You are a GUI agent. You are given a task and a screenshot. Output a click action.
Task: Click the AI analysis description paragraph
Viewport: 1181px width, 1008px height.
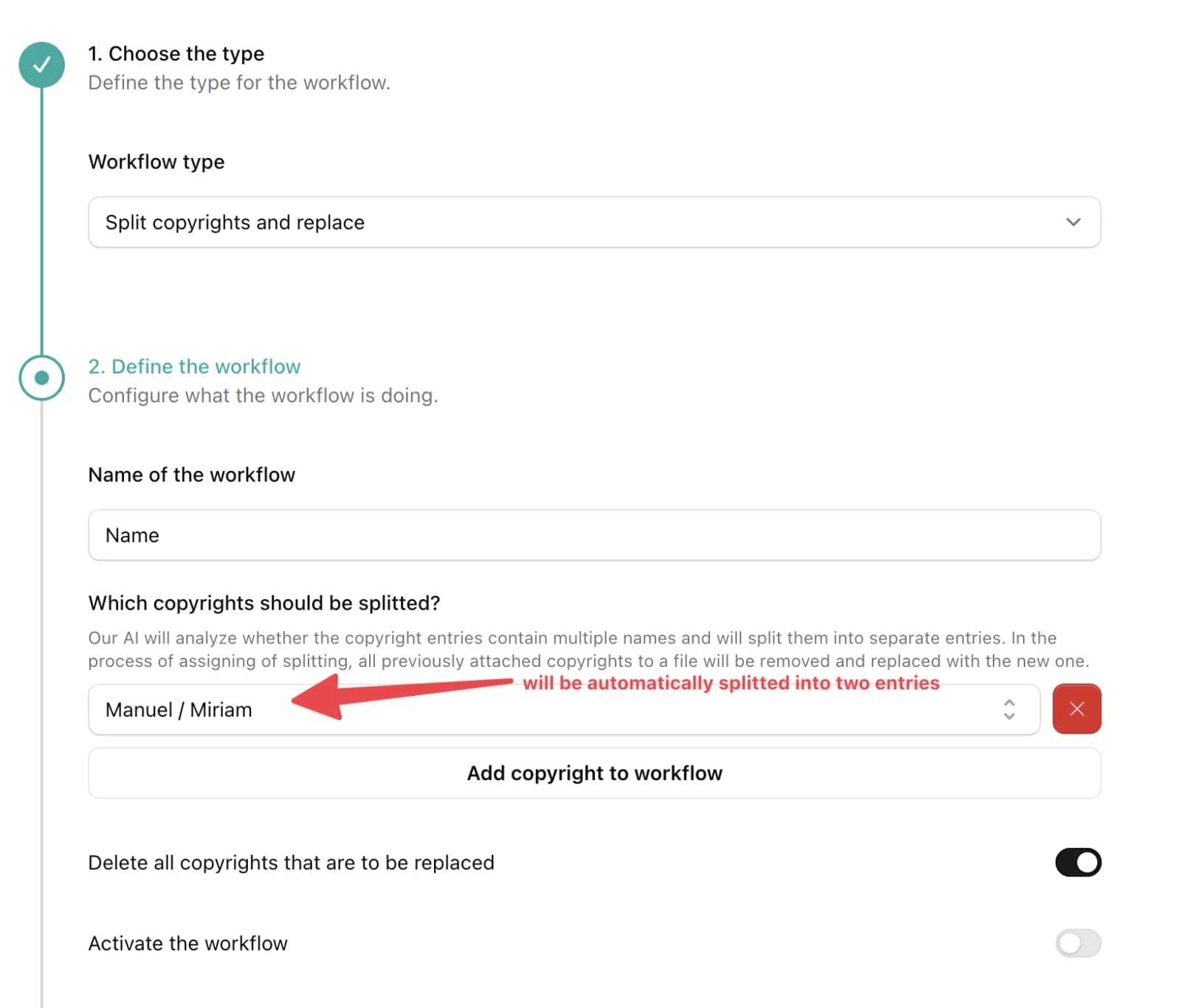pyautogui.click(x=588, y=649)
